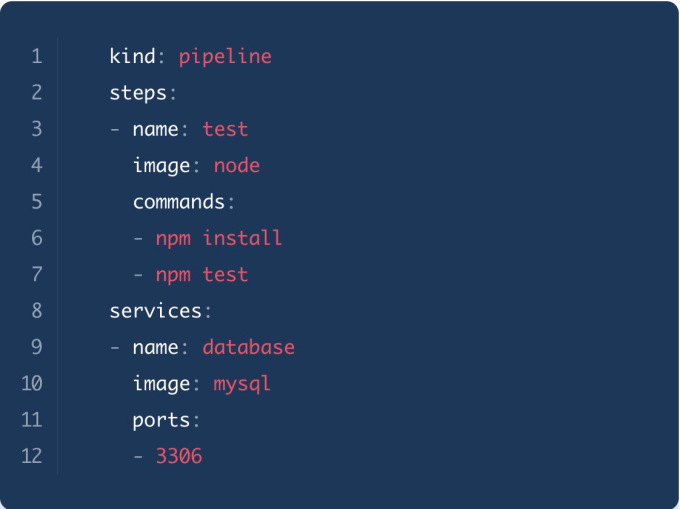The height and width of the screenshot is (509, 680).
Task: Click the 'npm test' command on line 7
Action: pos(202,275)
